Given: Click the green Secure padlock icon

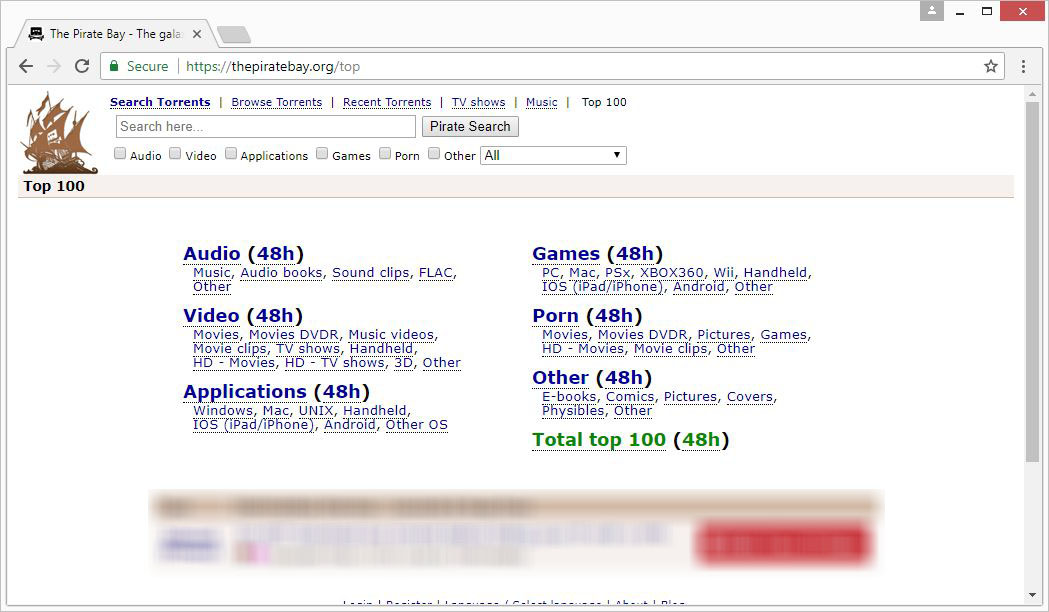Looking at the screenshot, I should 114,66.
